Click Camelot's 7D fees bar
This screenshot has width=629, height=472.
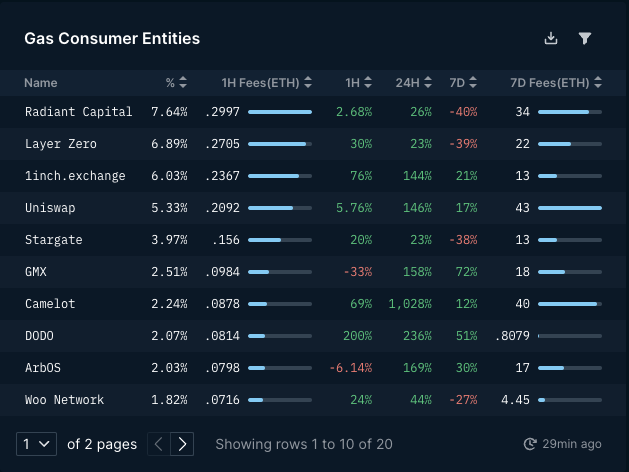[570, 304]
